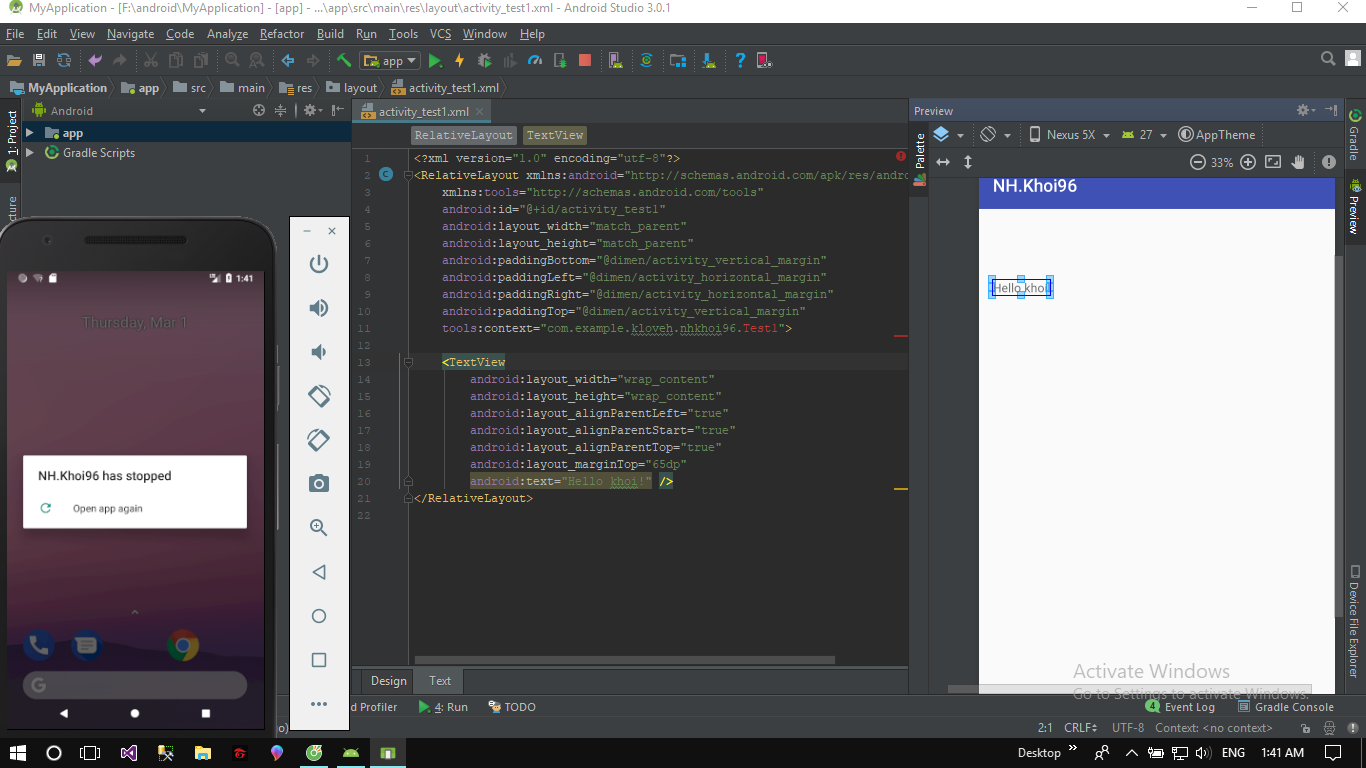Click the Windows Start button
Image resolution: width=1366 pixels, height=768 pixels.
(18, 753)
